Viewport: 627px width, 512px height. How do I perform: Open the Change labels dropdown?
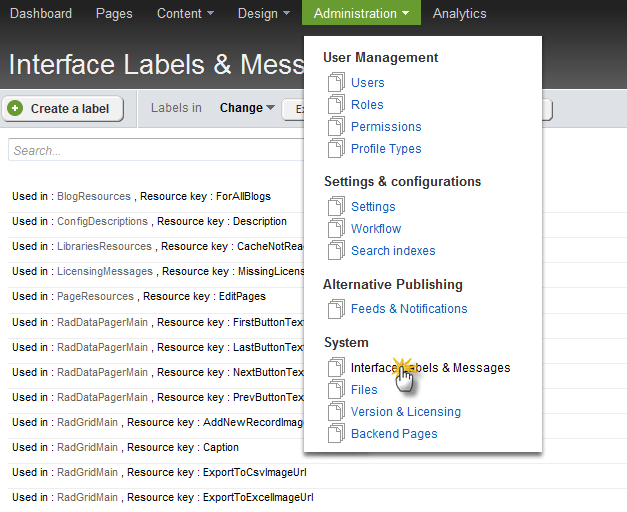[247, 108]
